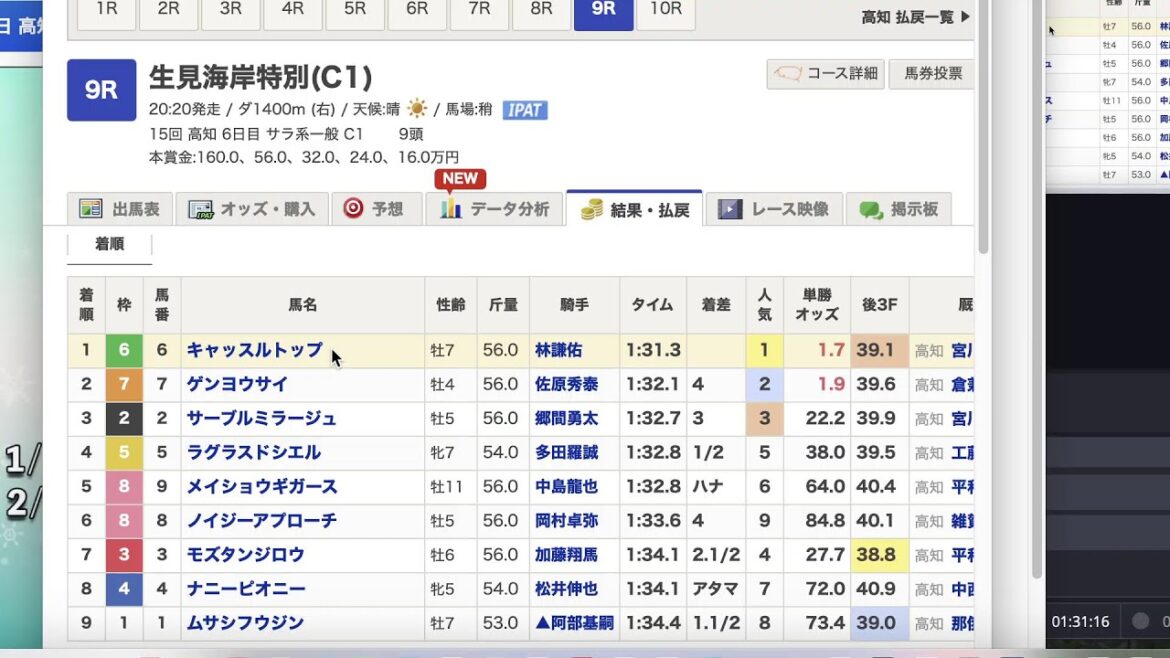Image resolution: width=1170 pixels, height=658 pixels.
Task: Click the red NEW badge above データ分析
Action: pos(459,178)
